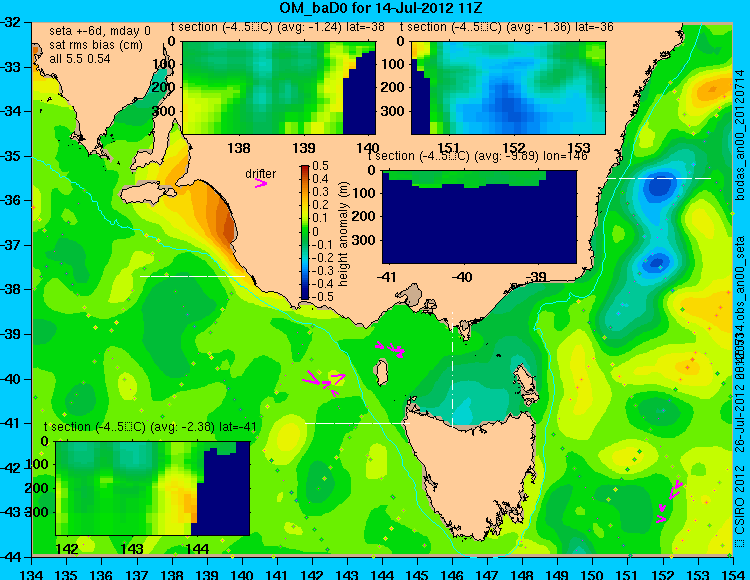Click the magenta drifter legend arrow
Screen dimensions: 750x580
pos(261,183)
